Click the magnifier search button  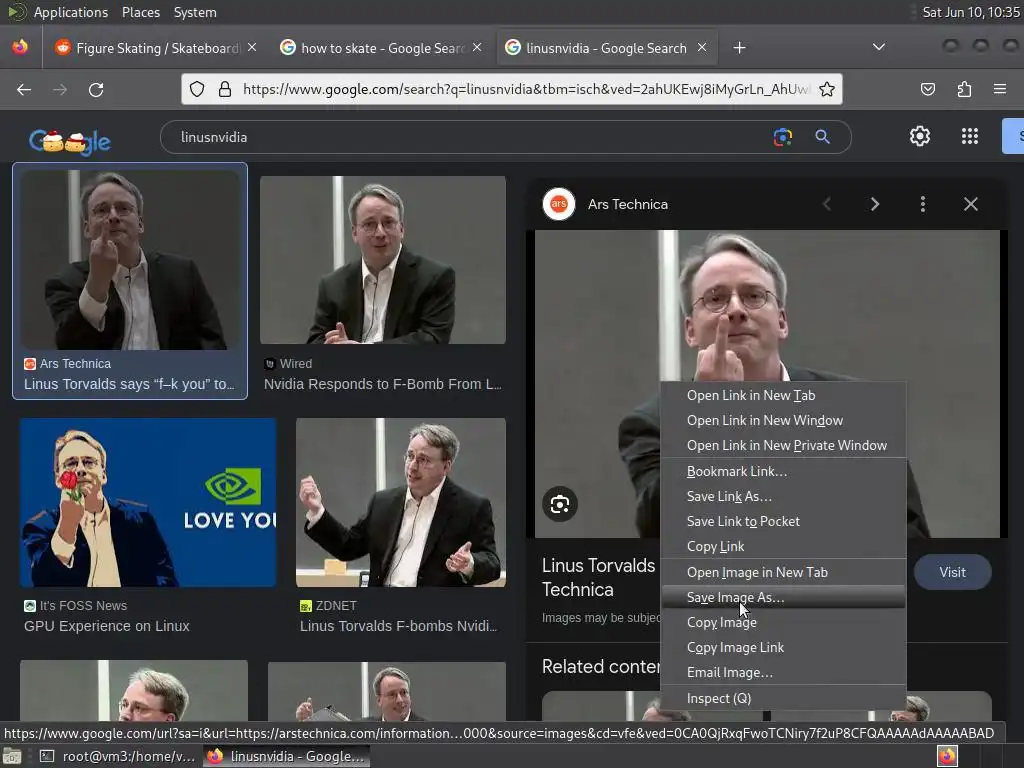pyautogui.click(x=822, y=136)
